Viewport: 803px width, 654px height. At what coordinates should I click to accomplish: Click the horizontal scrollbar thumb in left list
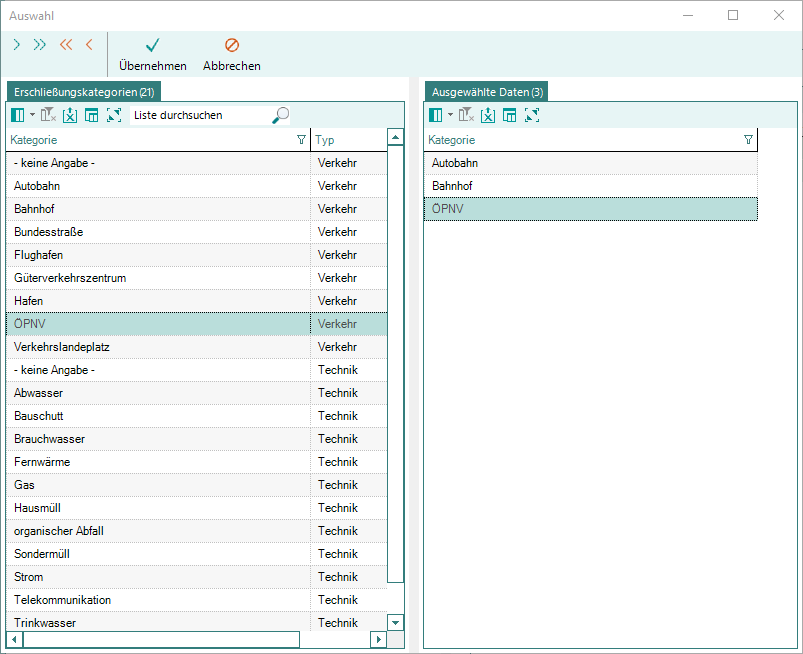pyautogui.click(x=161, y=639)
